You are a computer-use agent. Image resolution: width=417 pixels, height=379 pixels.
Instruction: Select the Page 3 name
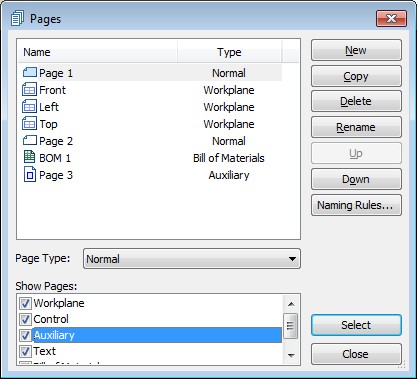[x=56, y=175]
